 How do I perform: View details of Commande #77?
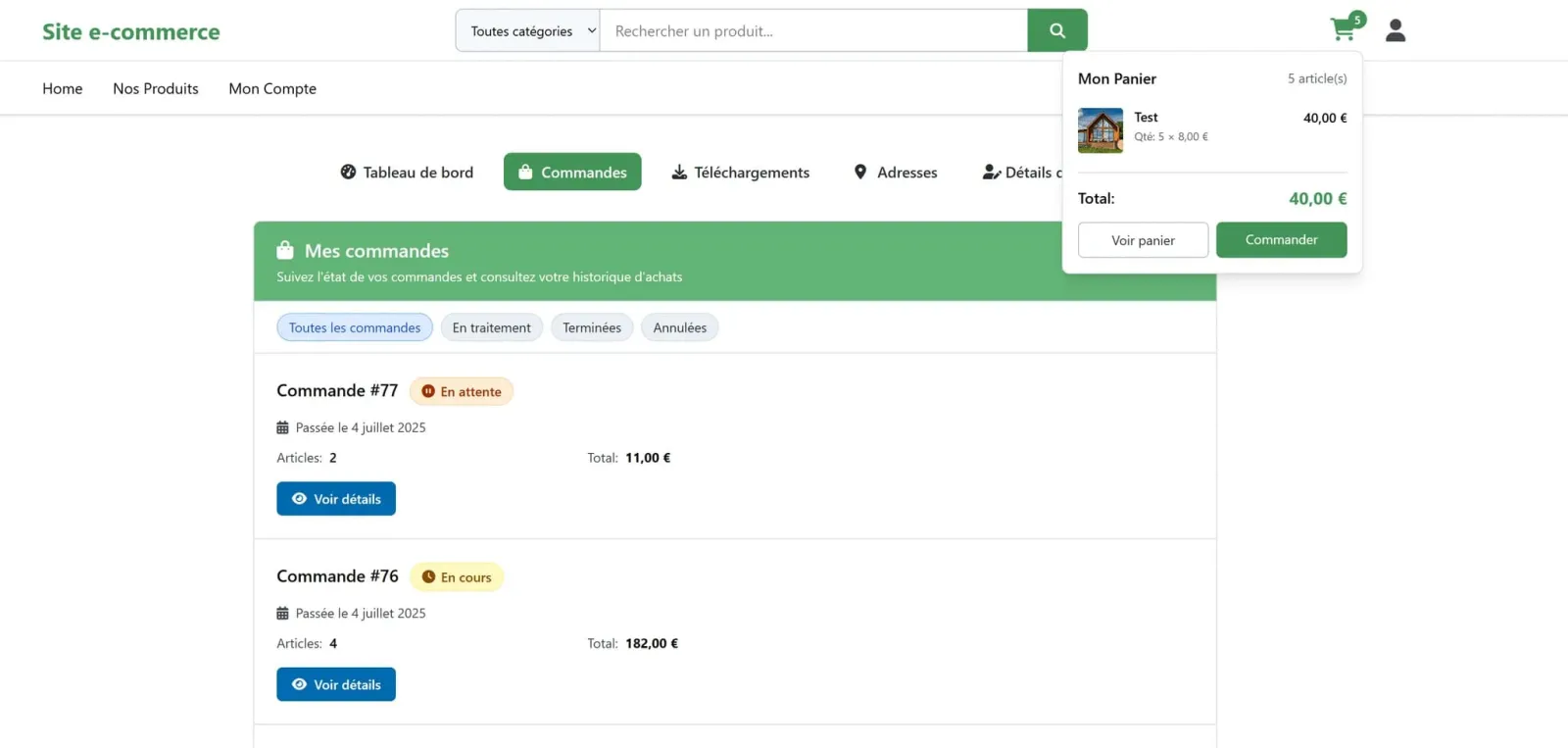pos(336,498)
